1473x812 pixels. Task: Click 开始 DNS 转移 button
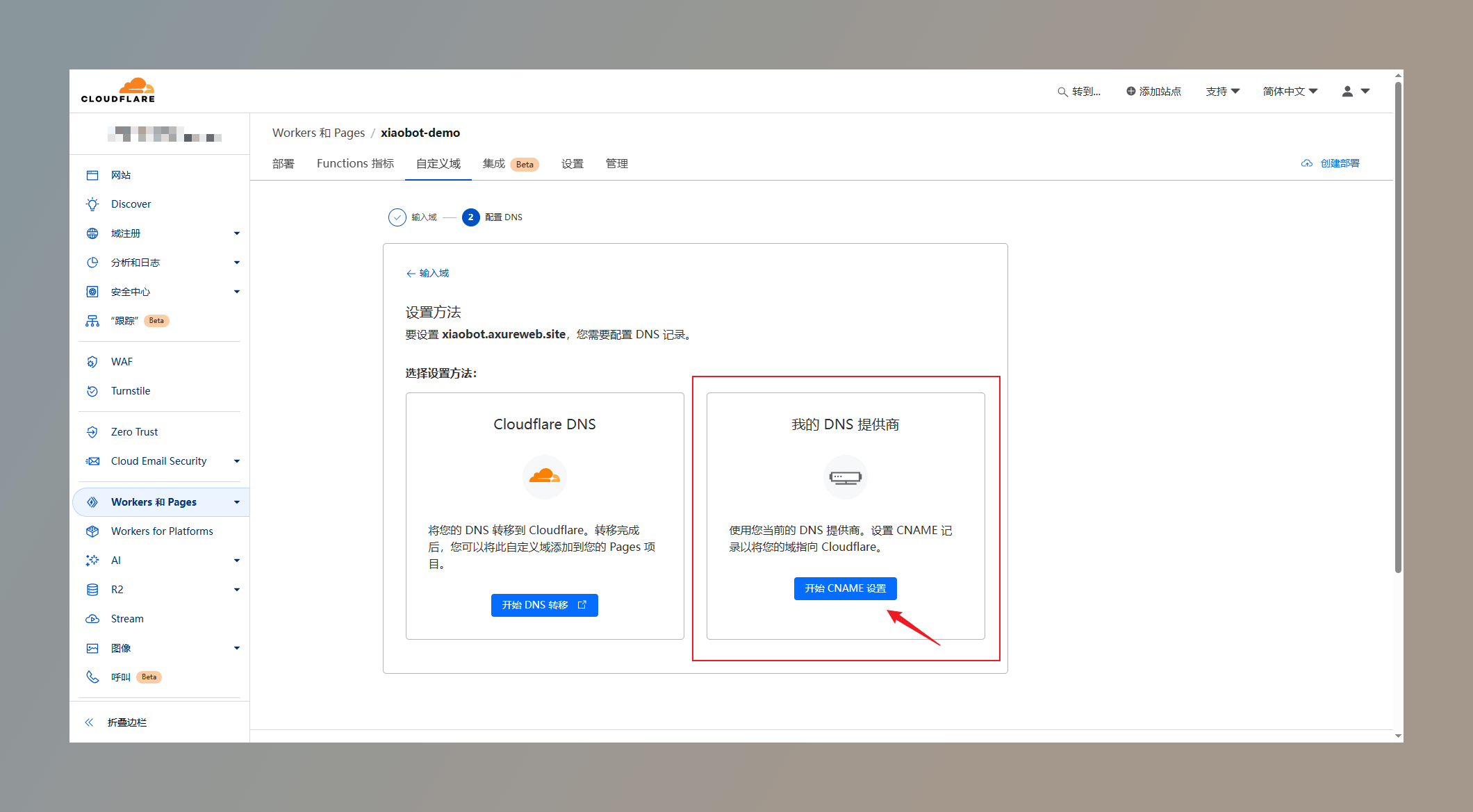pyautogui.click(x=543, y=605)
